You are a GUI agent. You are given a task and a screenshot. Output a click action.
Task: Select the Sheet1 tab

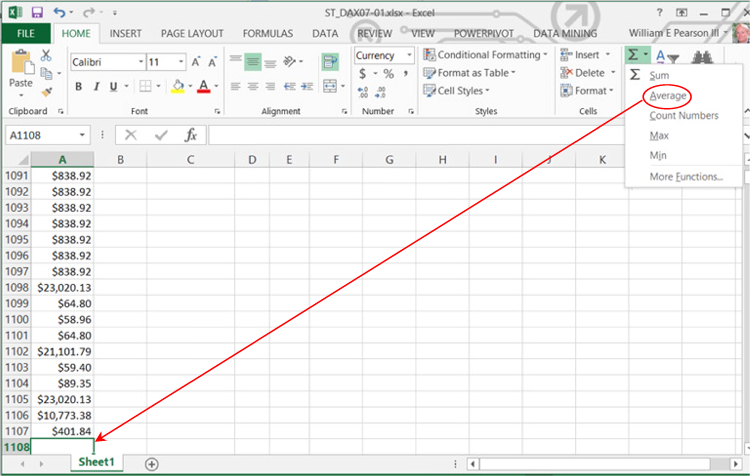pos(97,462)
